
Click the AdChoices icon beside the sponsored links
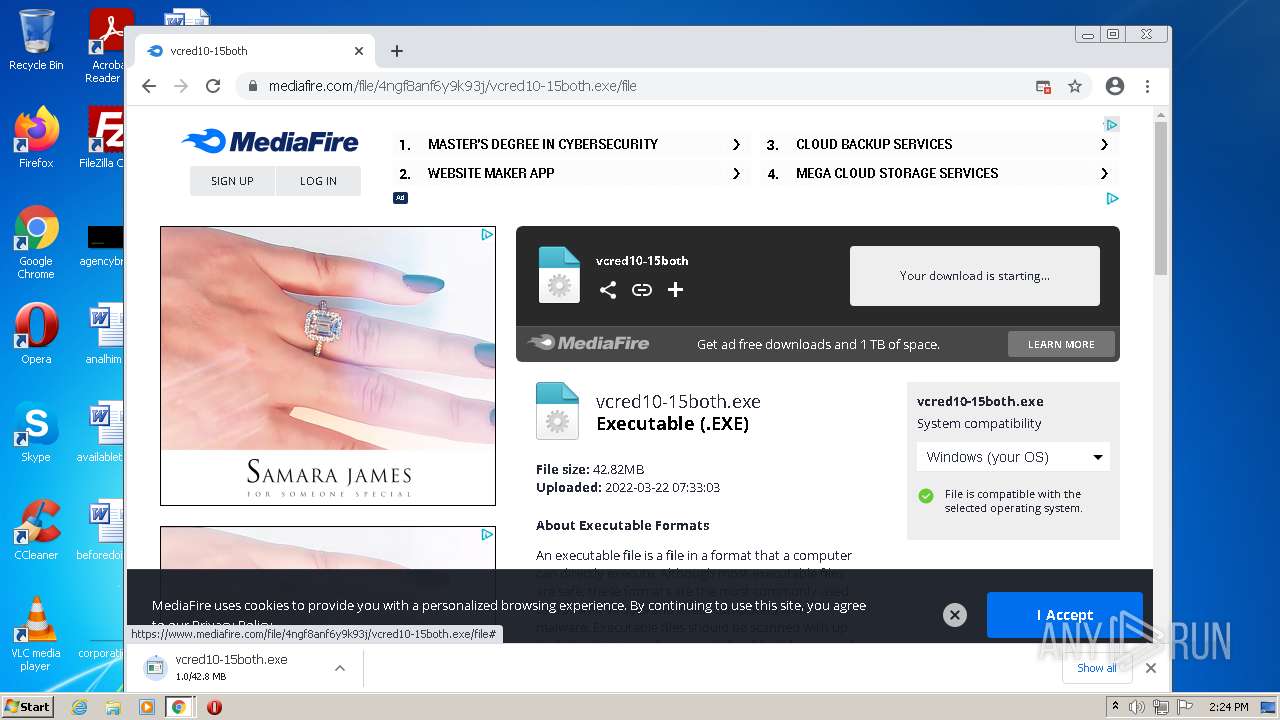click(1111, 125)
